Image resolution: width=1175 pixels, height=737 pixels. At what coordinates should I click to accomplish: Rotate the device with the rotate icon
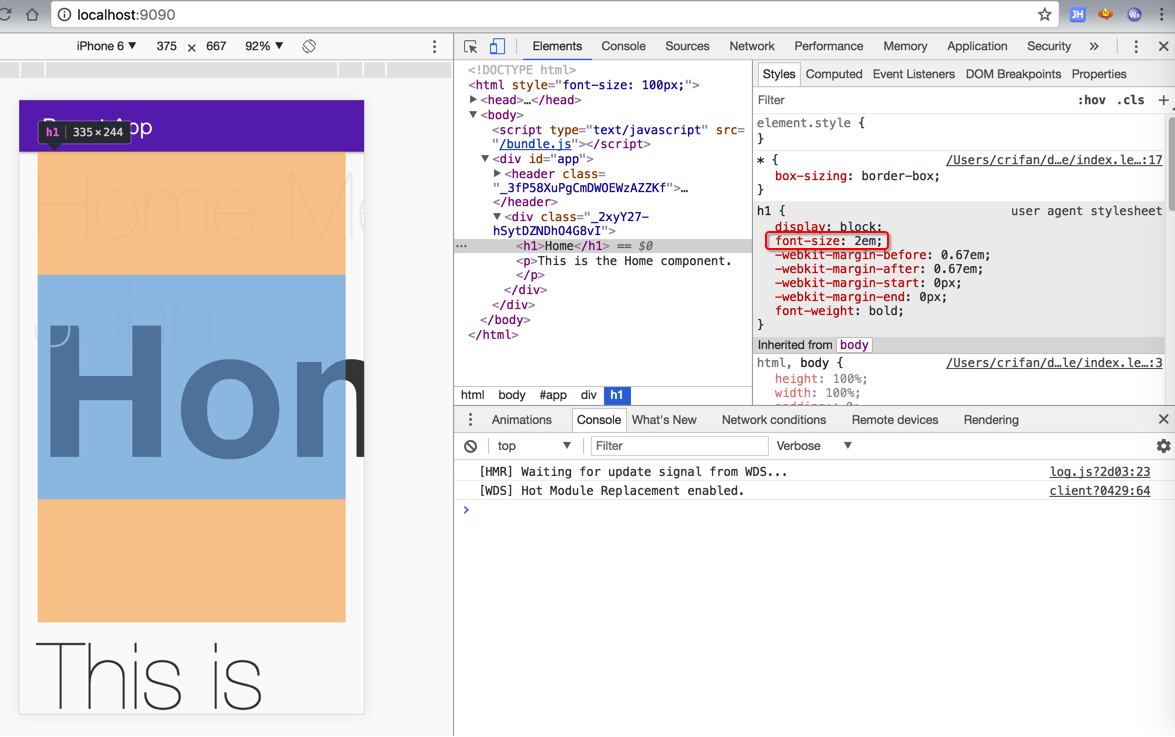(x=309, y=46)
